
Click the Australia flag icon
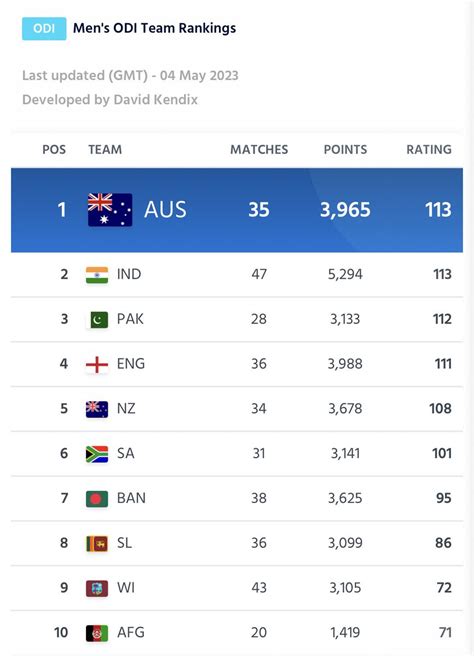point(110,210)
